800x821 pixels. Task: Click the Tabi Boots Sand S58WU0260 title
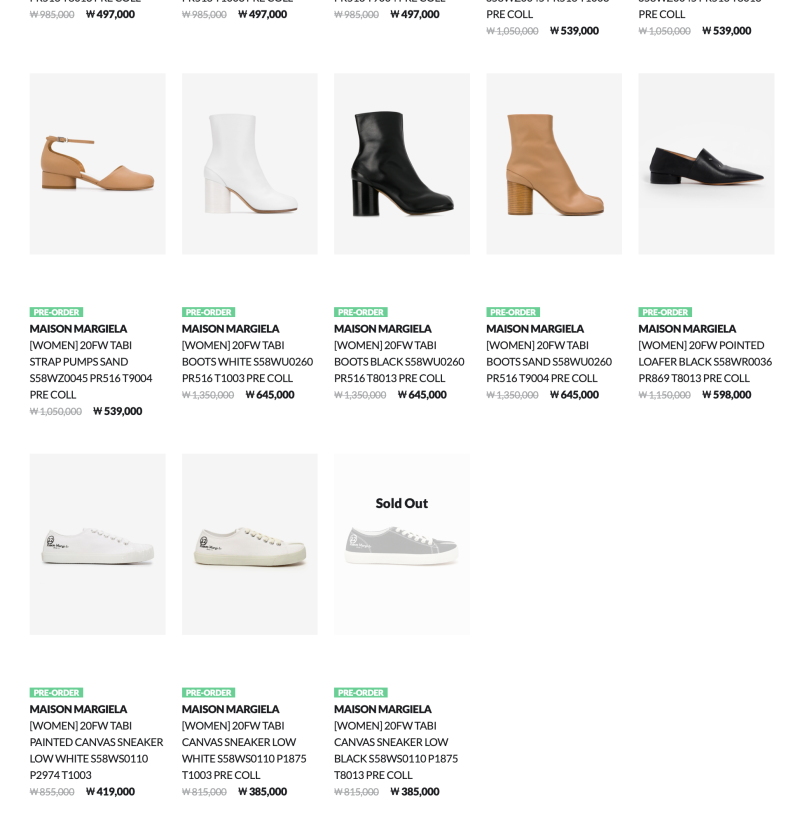(549, 362)
